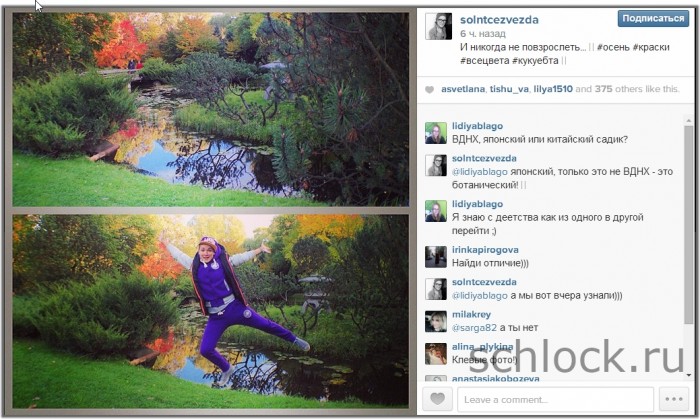The height and width of the screenshot is (419, 700).
Task: Click the top autumn garden photo
Action: pyautogui.click(x=210, y=109)
